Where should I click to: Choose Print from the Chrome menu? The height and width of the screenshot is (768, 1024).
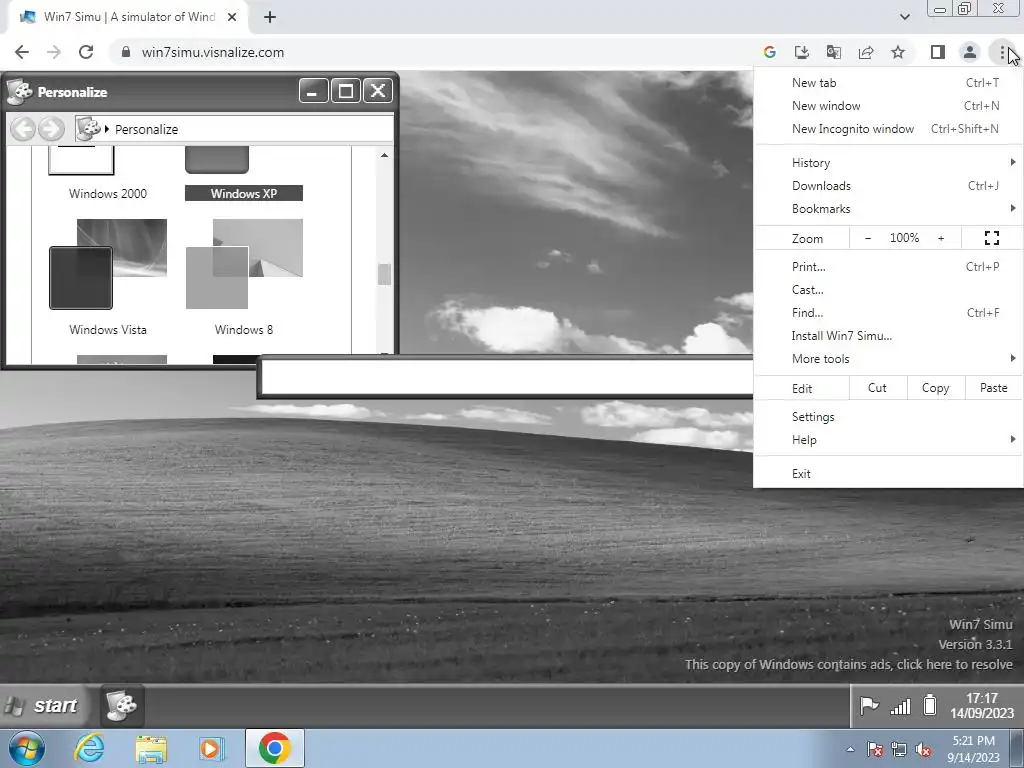(x=888, y=266)
